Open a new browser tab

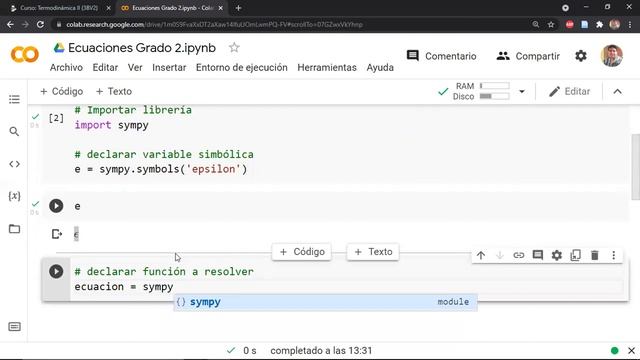click(x=238, y=8)
